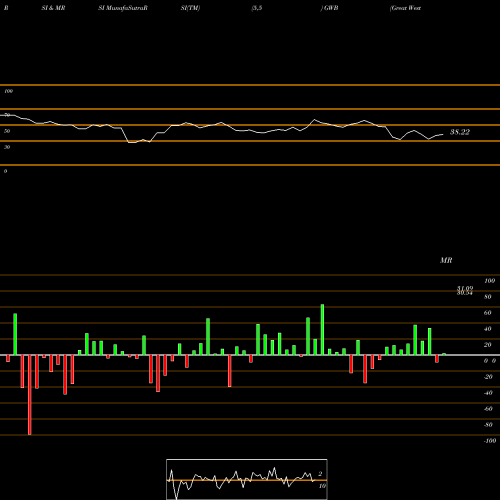500x500 pixels.
Task: Click the tallest red bar reaching -100
Action: [x=30, y=395]
